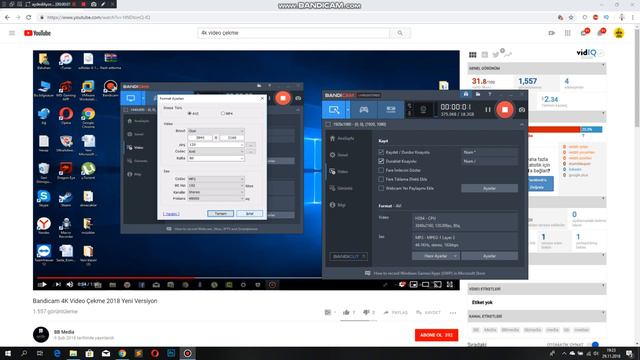Stop recording with red Bandicam button

click(x=505, y=109)
